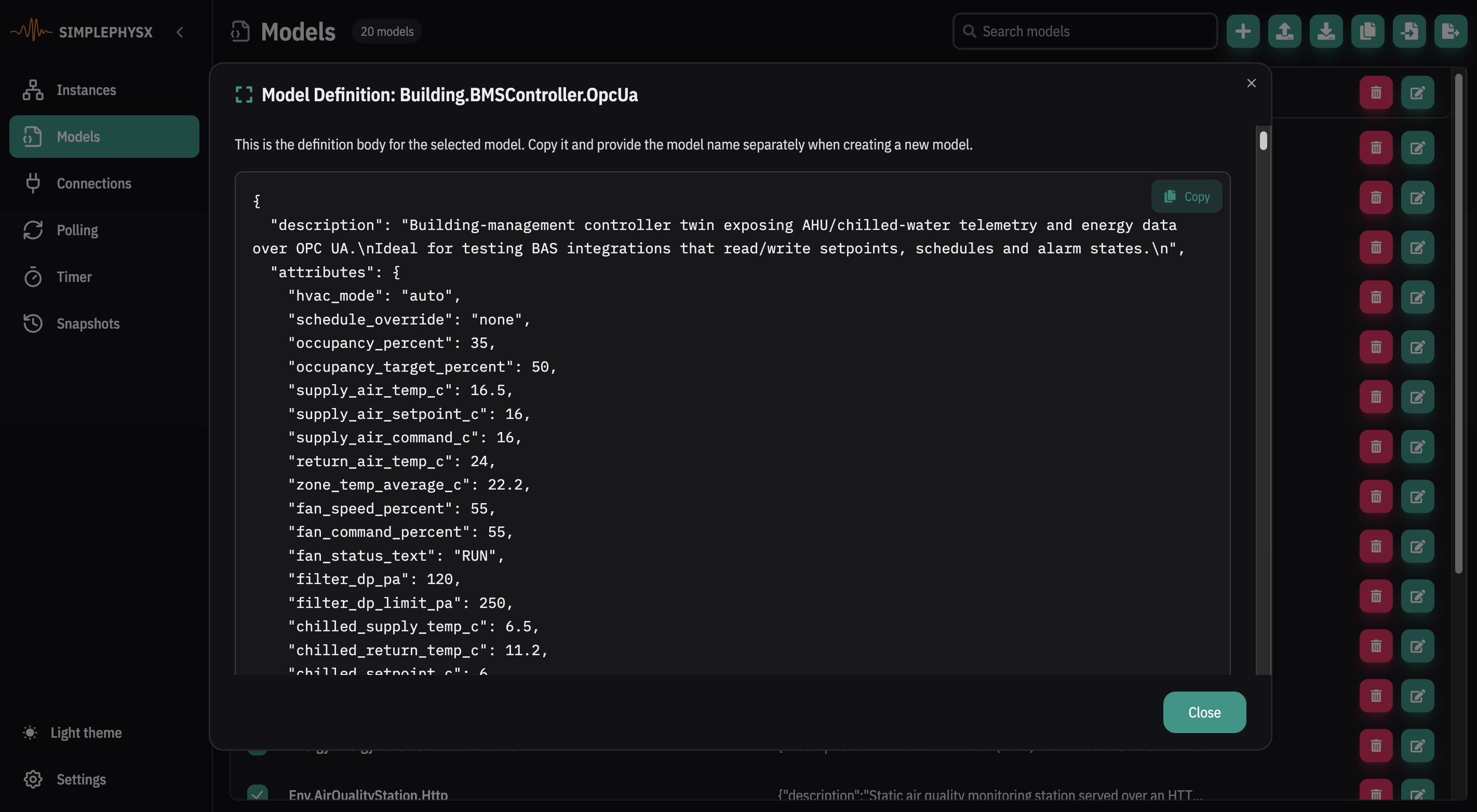Open Settings gear icon

click(33, 779)
